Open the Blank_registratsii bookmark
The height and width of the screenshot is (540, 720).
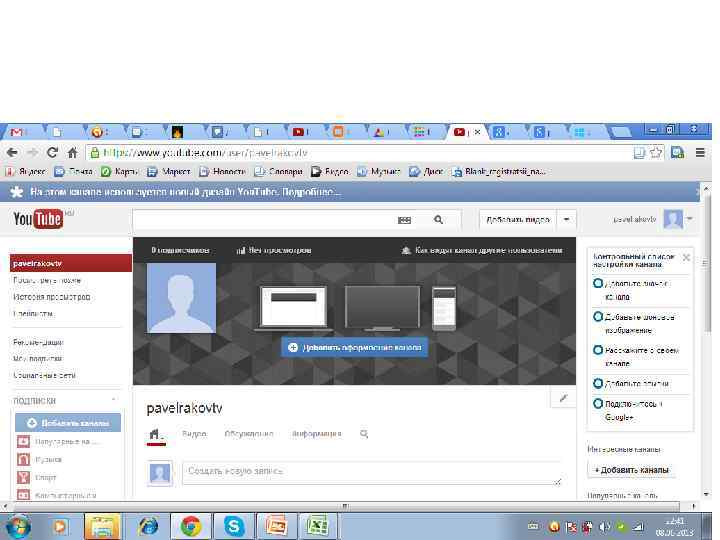coord(499,172)
